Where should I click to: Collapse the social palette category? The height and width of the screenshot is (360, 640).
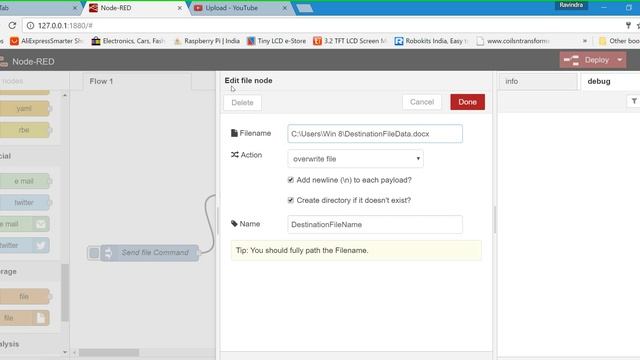point(31,156)
